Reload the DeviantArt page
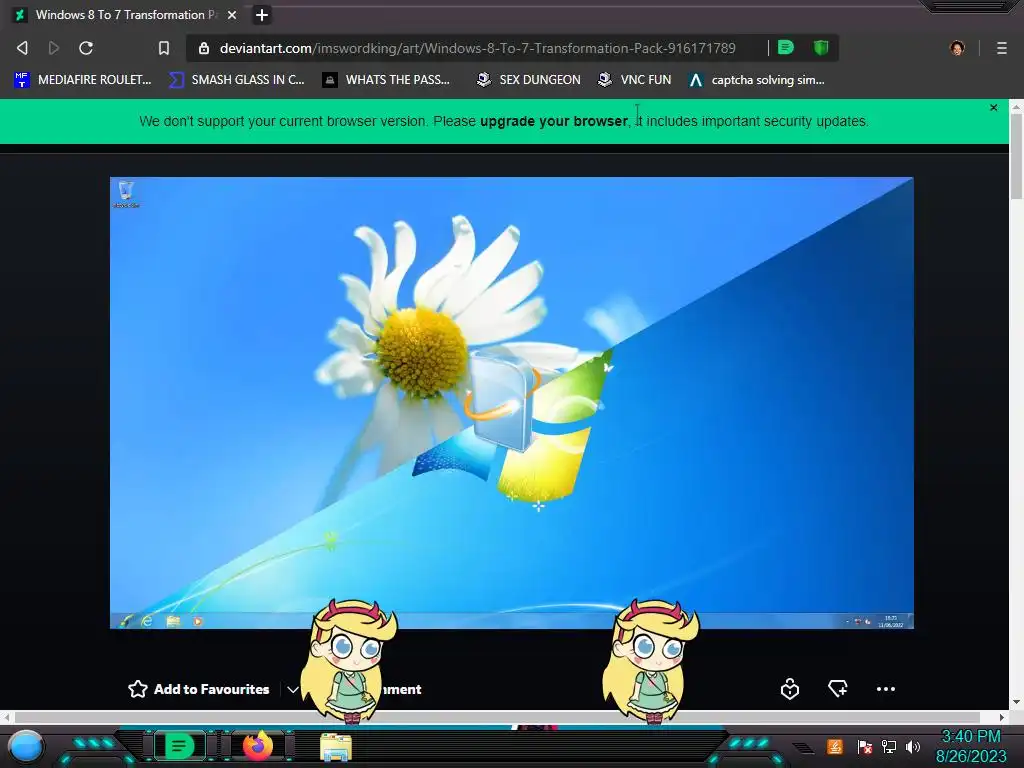The width and height of the screenshot is (1024, 768). [86, 48]
